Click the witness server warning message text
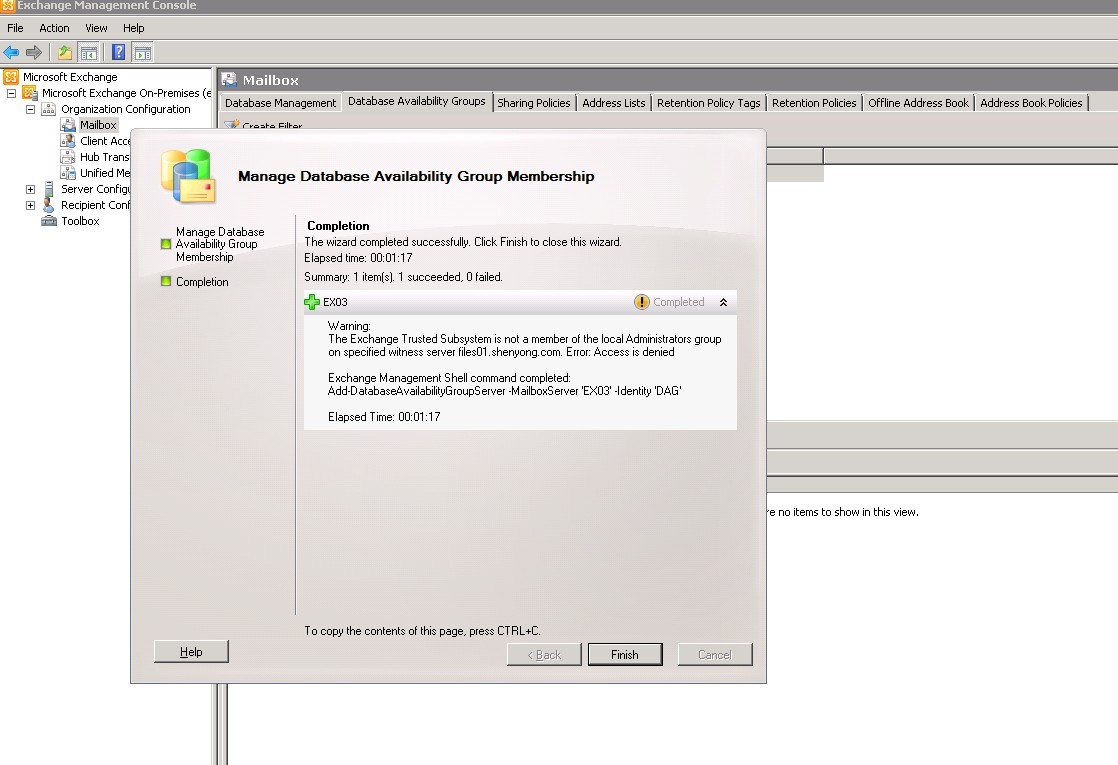 pyautogui.click(x=524, y=345)
